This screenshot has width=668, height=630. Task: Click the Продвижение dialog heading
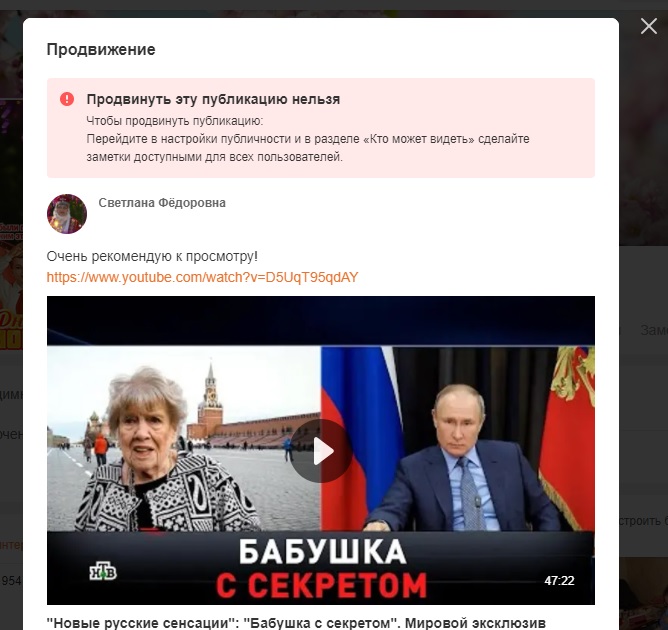[101, 49]
